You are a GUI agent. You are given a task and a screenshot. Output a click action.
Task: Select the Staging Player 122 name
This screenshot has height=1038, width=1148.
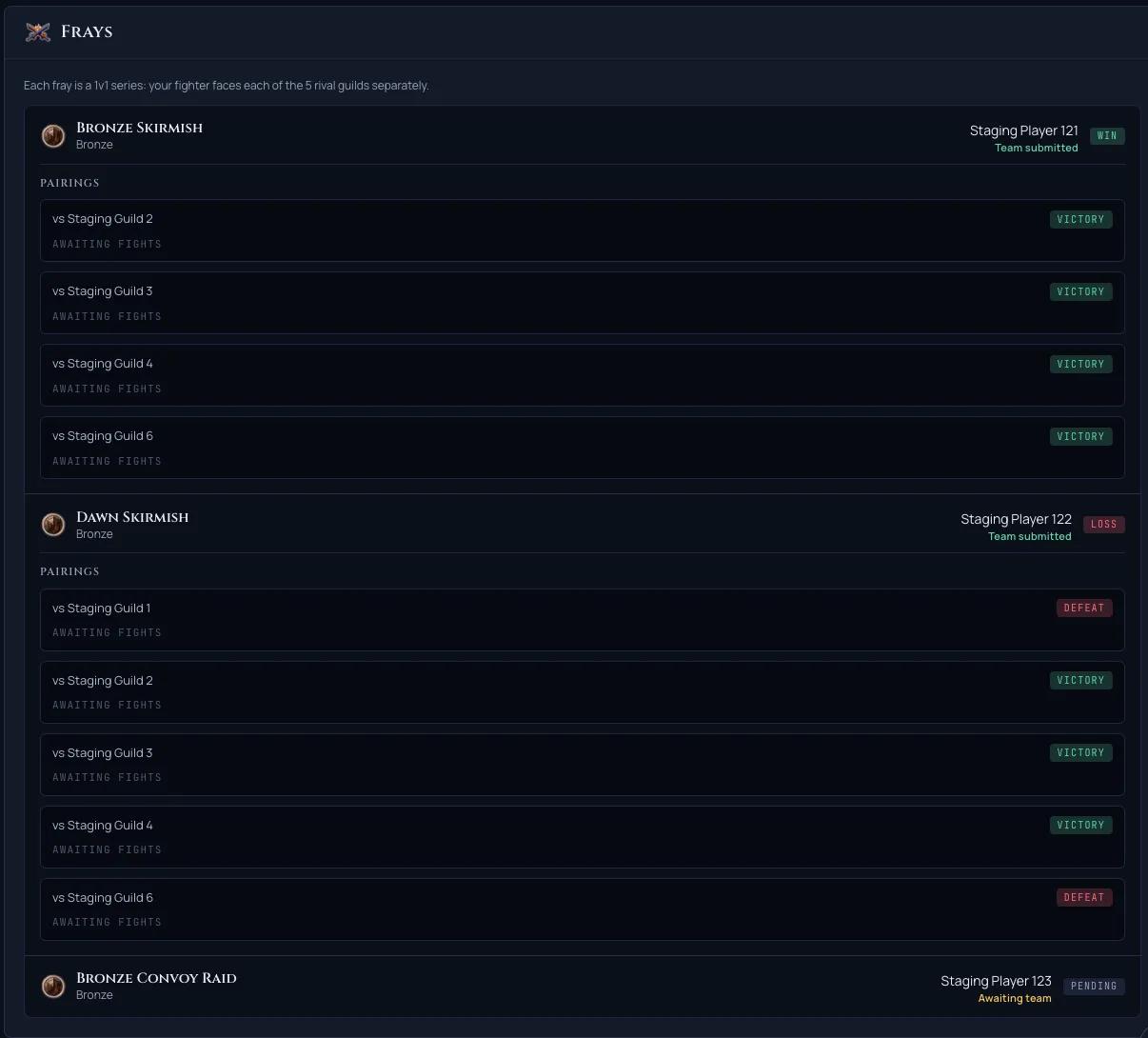pyautogui.click(x=1017, y=519)
